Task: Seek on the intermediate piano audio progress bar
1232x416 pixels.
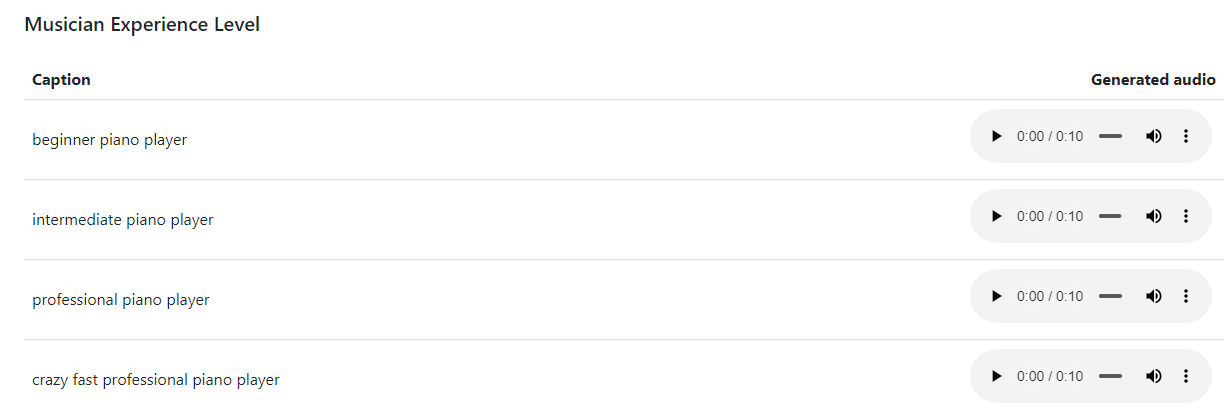Action: (x=1110, y=216)
